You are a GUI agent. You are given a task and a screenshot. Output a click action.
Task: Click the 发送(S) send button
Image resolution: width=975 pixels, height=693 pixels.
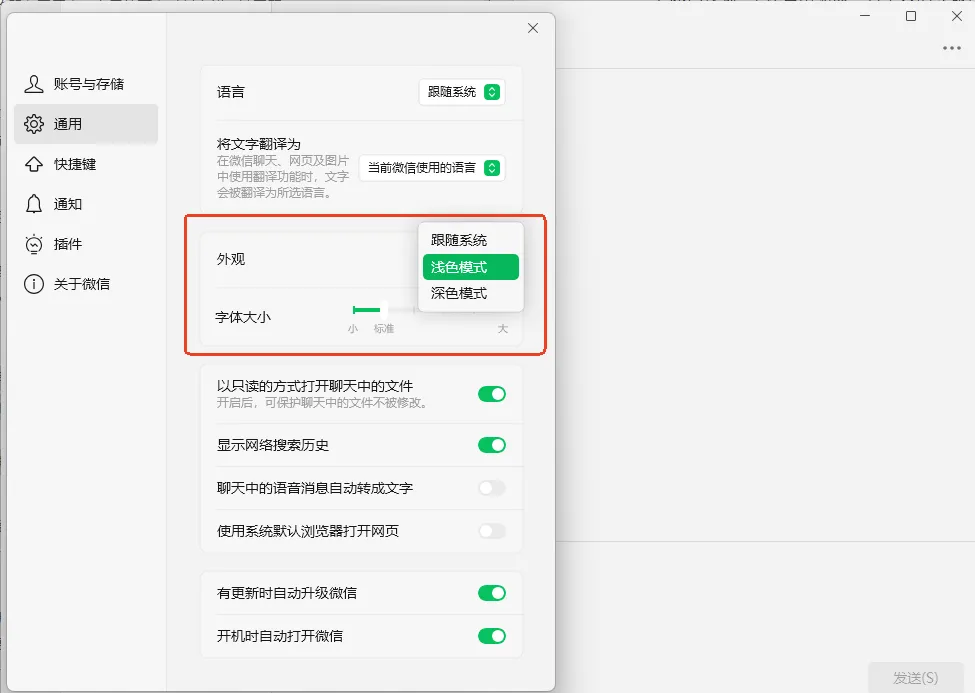(915, 675)
